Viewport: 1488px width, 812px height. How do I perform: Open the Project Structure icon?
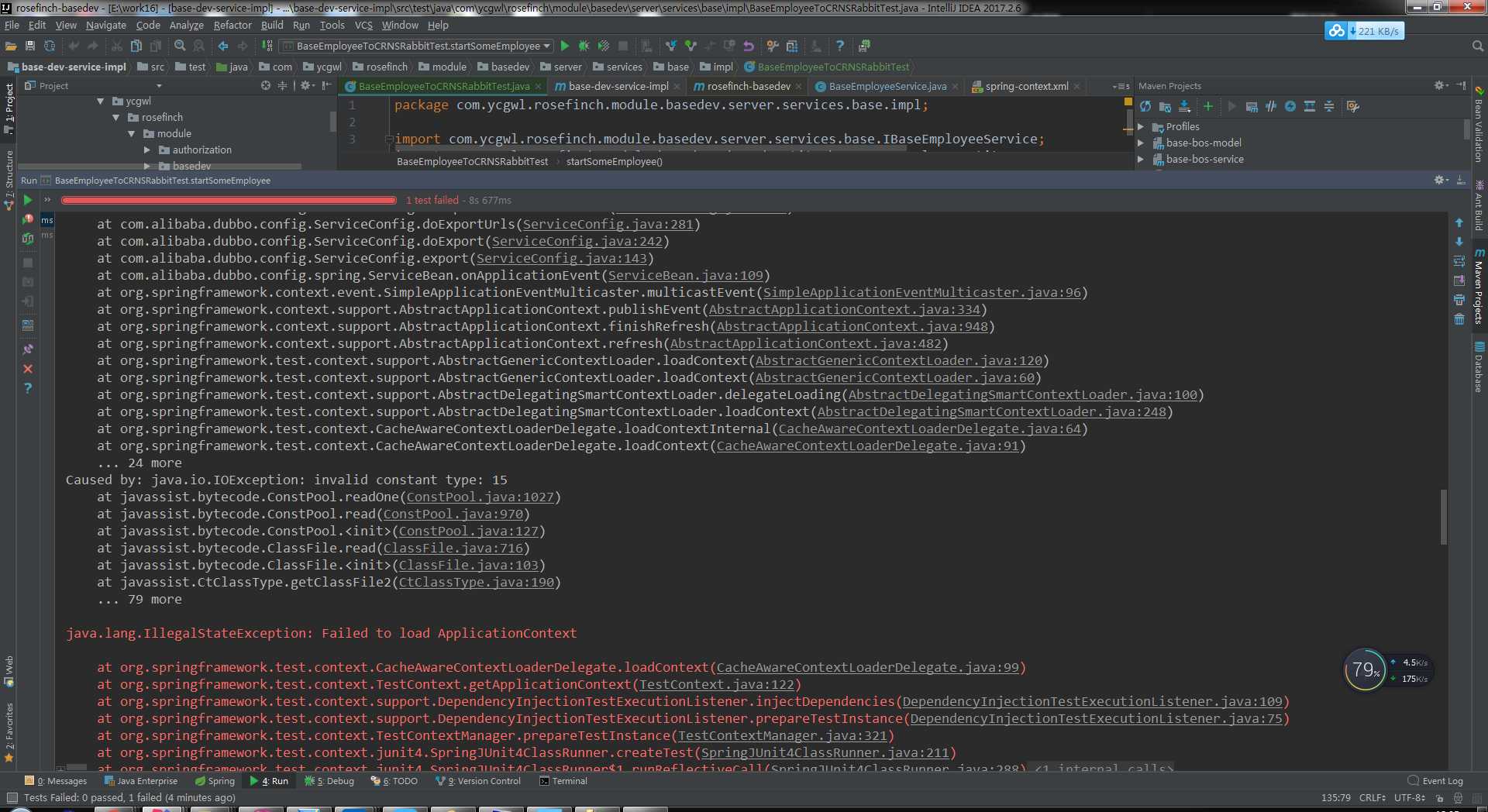(792, 46)
